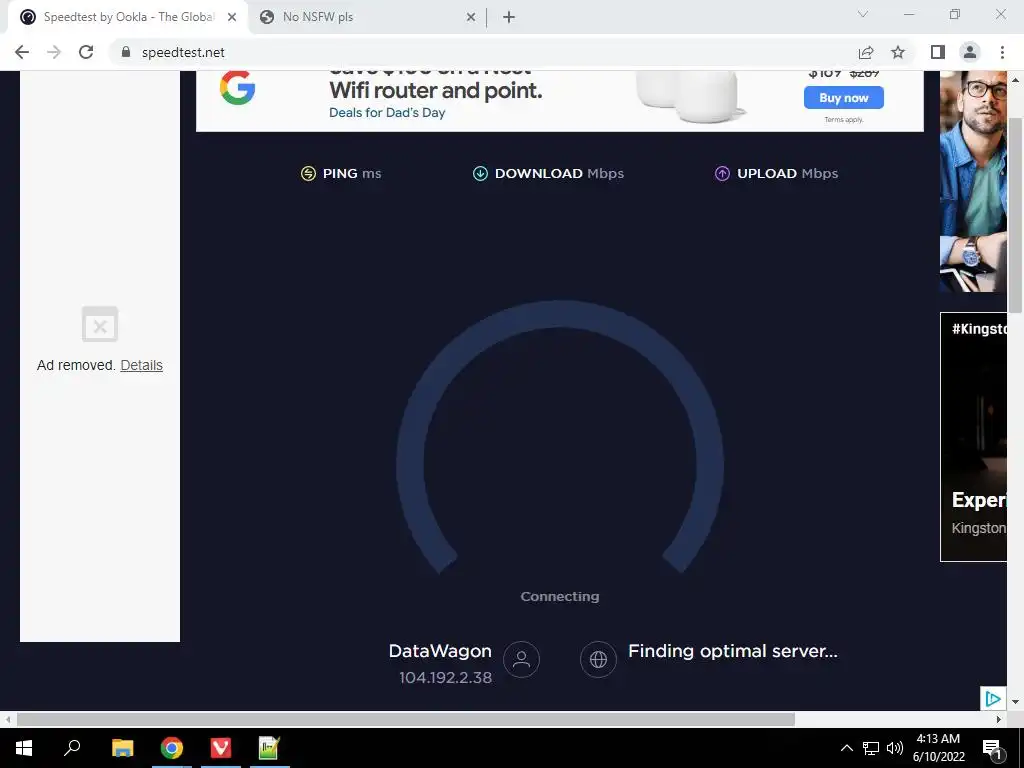Open the Chrome side panel
This screenshot has width=1024, height=768.
[938, 52]
